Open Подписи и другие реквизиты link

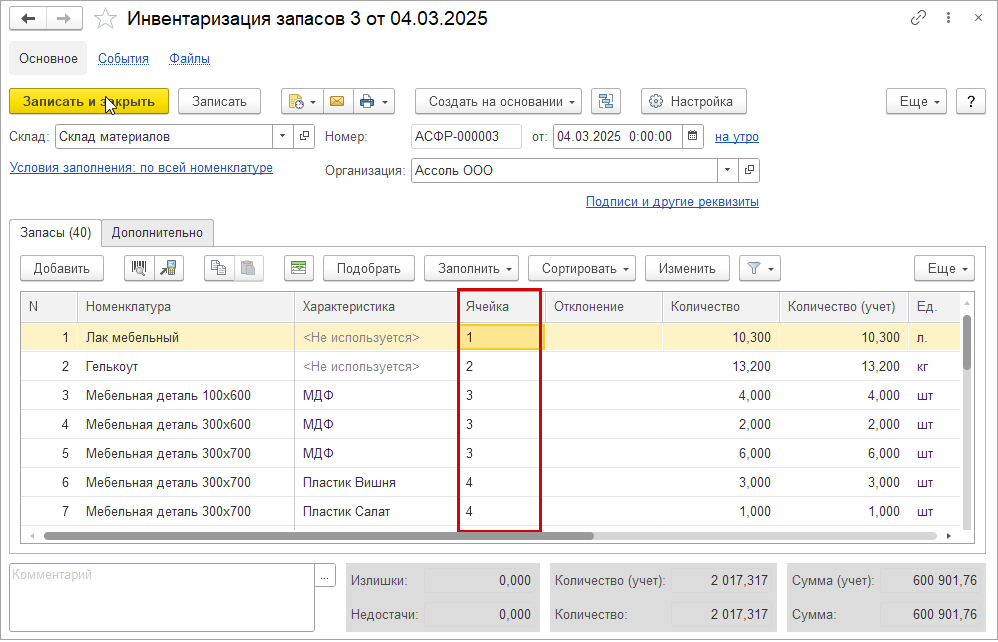[672, 202]
